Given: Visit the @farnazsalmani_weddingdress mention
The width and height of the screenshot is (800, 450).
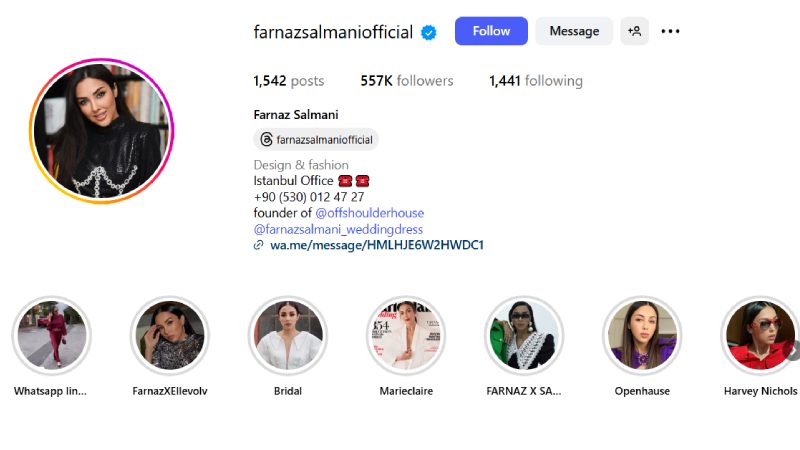Looking at the screenshot, I should coord(338,229).
